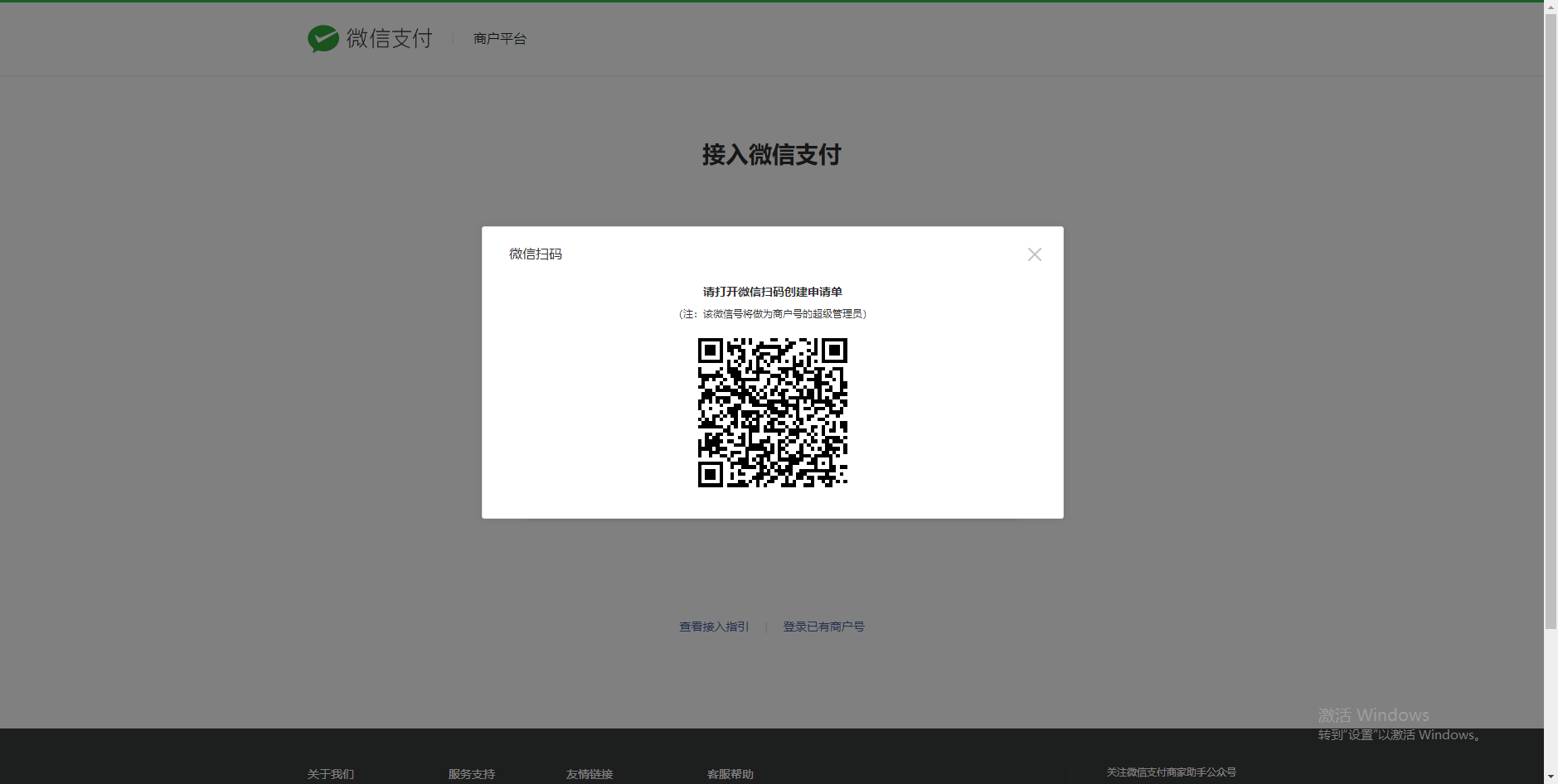Click the scrollbar down arrow
This screenshot has height=784, width=1558.
coord(1550,777)
